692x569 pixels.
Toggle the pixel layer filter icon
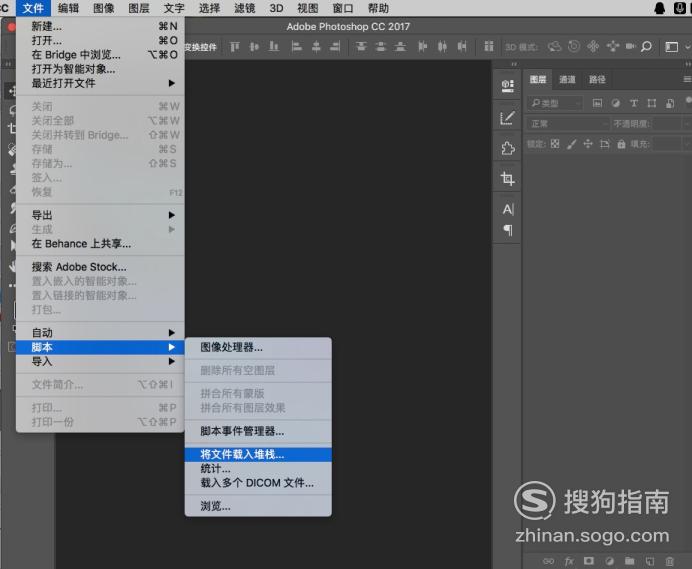coord(597,103)
